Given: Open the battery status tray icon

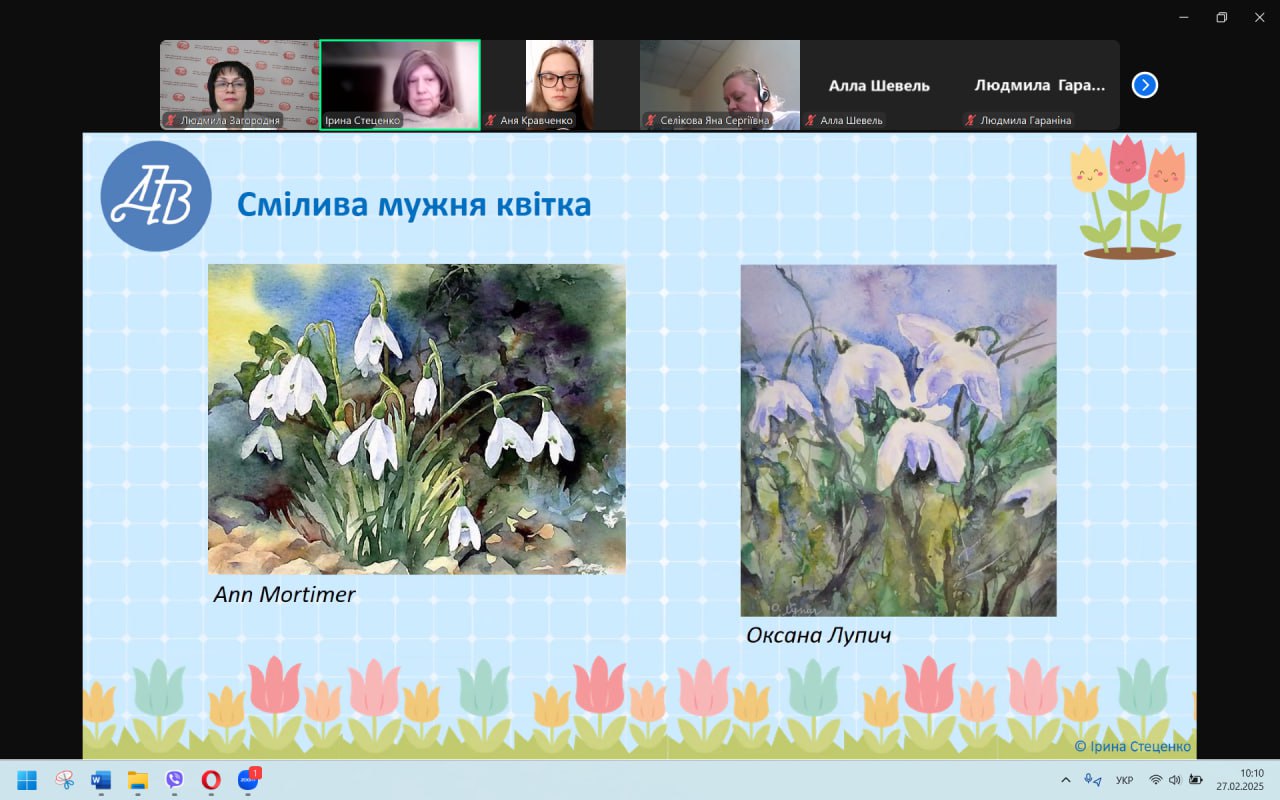Looking at the screenshot, I should (1195, 780).
